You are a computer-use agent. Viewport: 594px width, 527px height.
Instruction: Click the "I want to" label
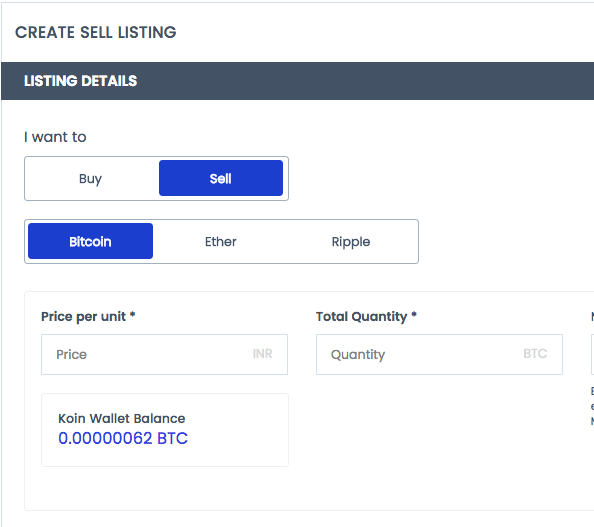55,137
